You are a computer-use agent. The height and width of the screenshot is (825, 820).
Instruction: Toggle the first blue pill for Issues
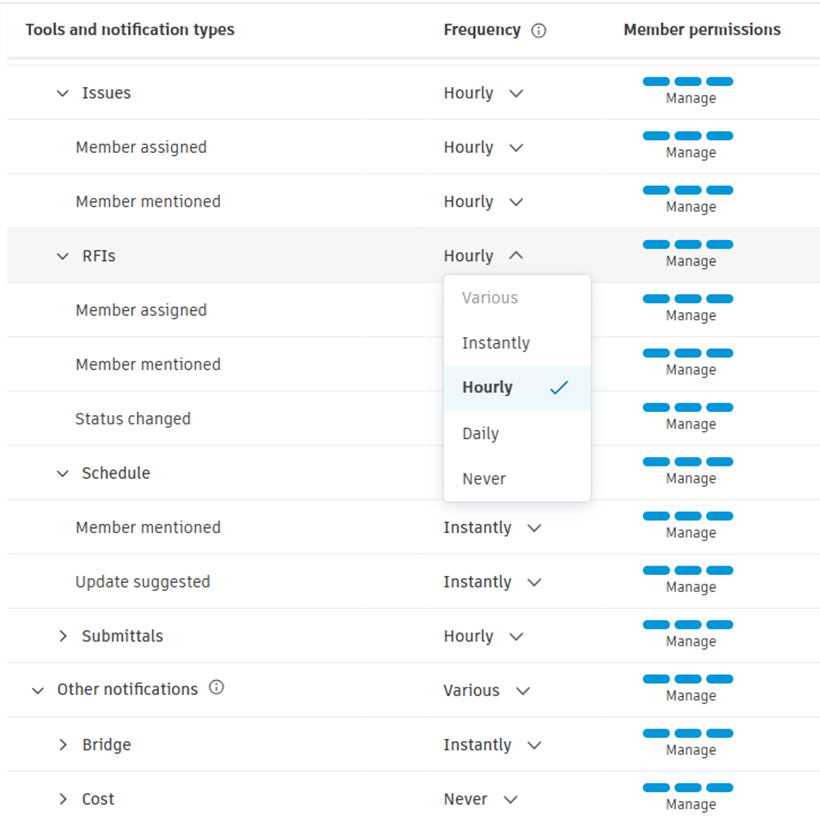tap(657, 81)
